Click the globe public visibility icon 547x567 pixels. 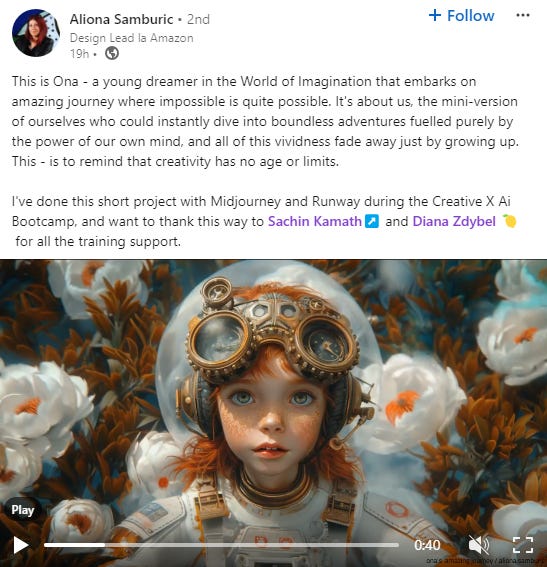[112, 54]
